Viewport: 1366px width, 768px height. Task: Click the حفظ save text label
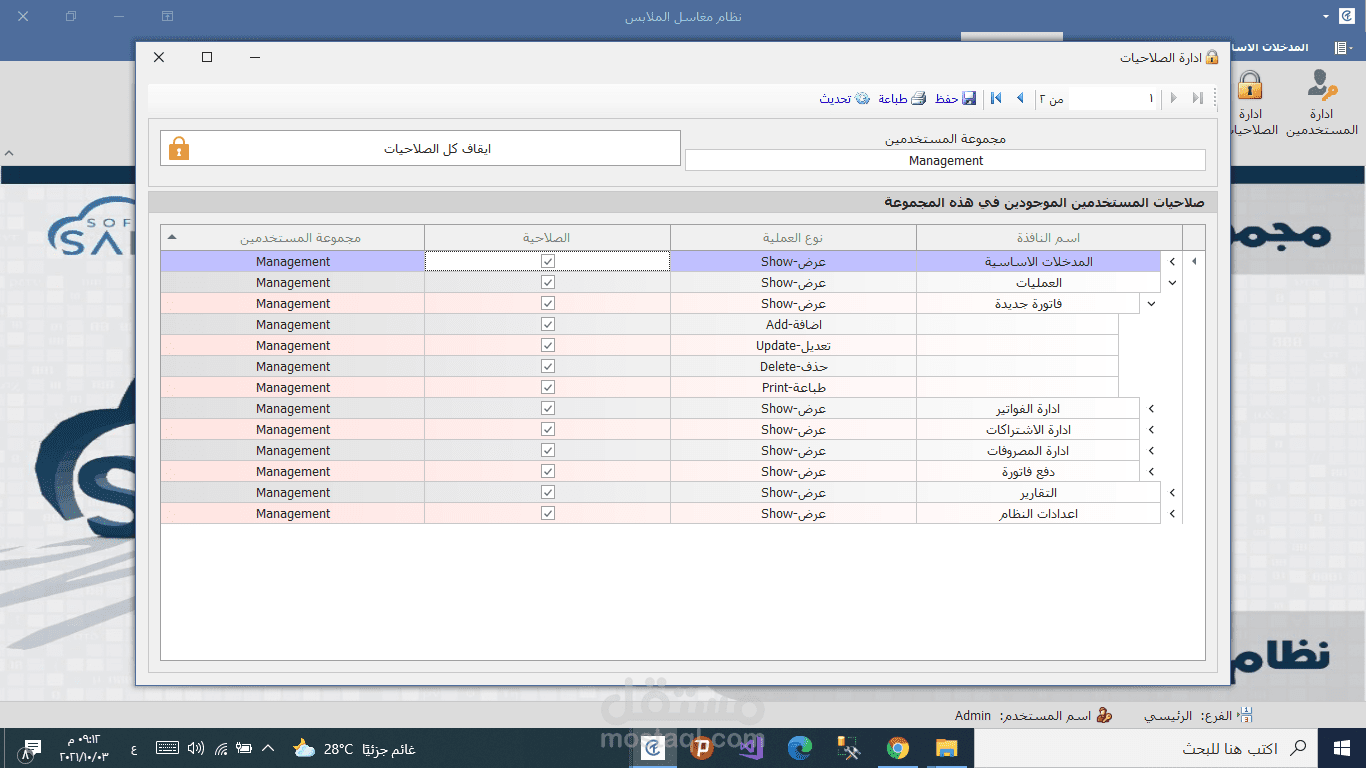[946, 98]
